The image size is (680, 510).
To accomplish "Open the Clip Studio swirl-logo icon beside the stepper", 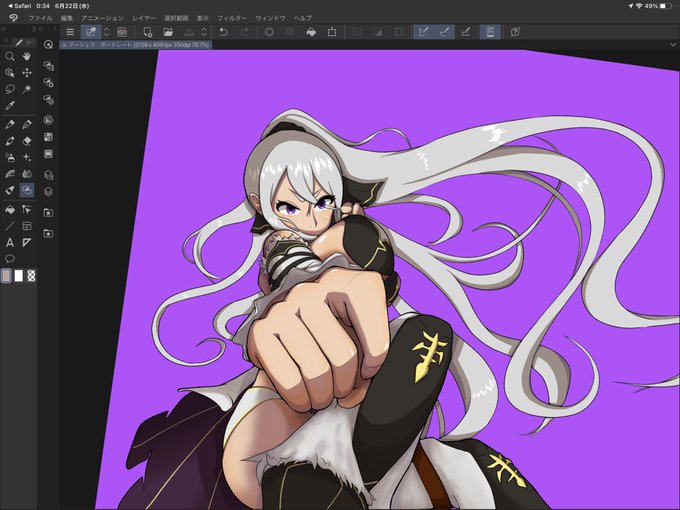I will [x=122, y=32].
